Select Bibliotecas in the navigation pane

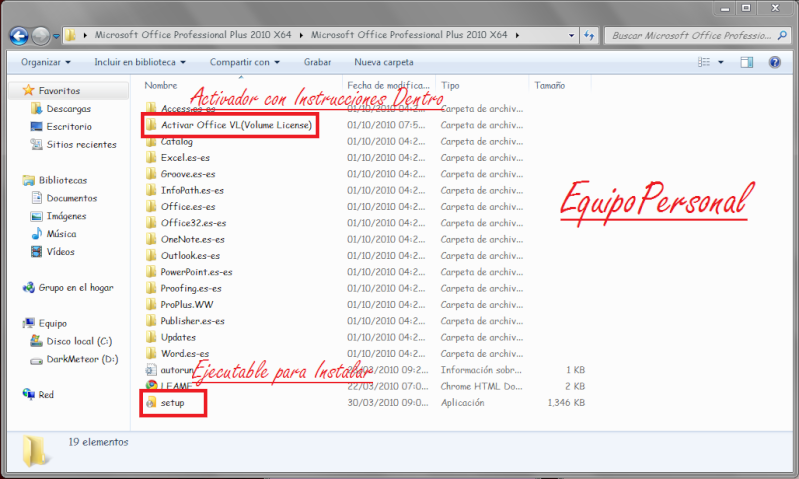[x=63, y=180]
